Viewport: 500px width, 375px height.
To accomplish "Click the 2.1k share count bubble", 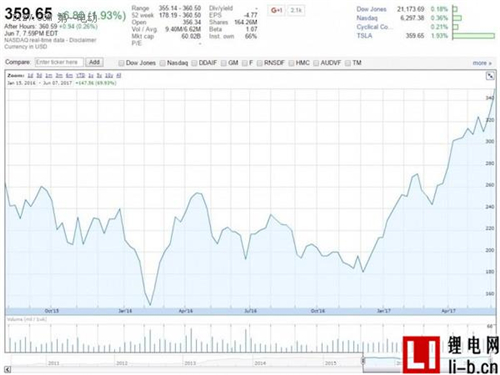I will [x=296, y=10].
